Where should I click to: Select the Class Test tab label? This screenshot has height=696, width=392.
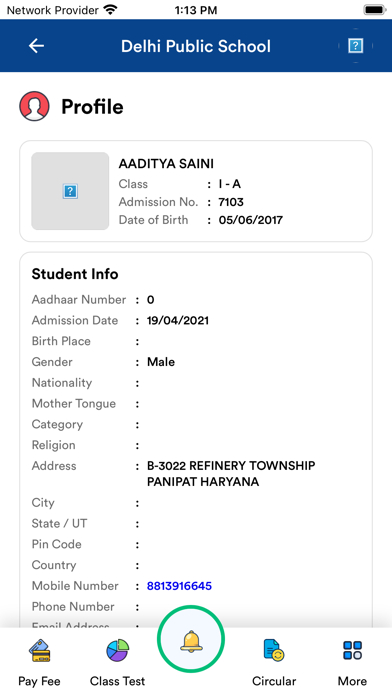point(118,681)
